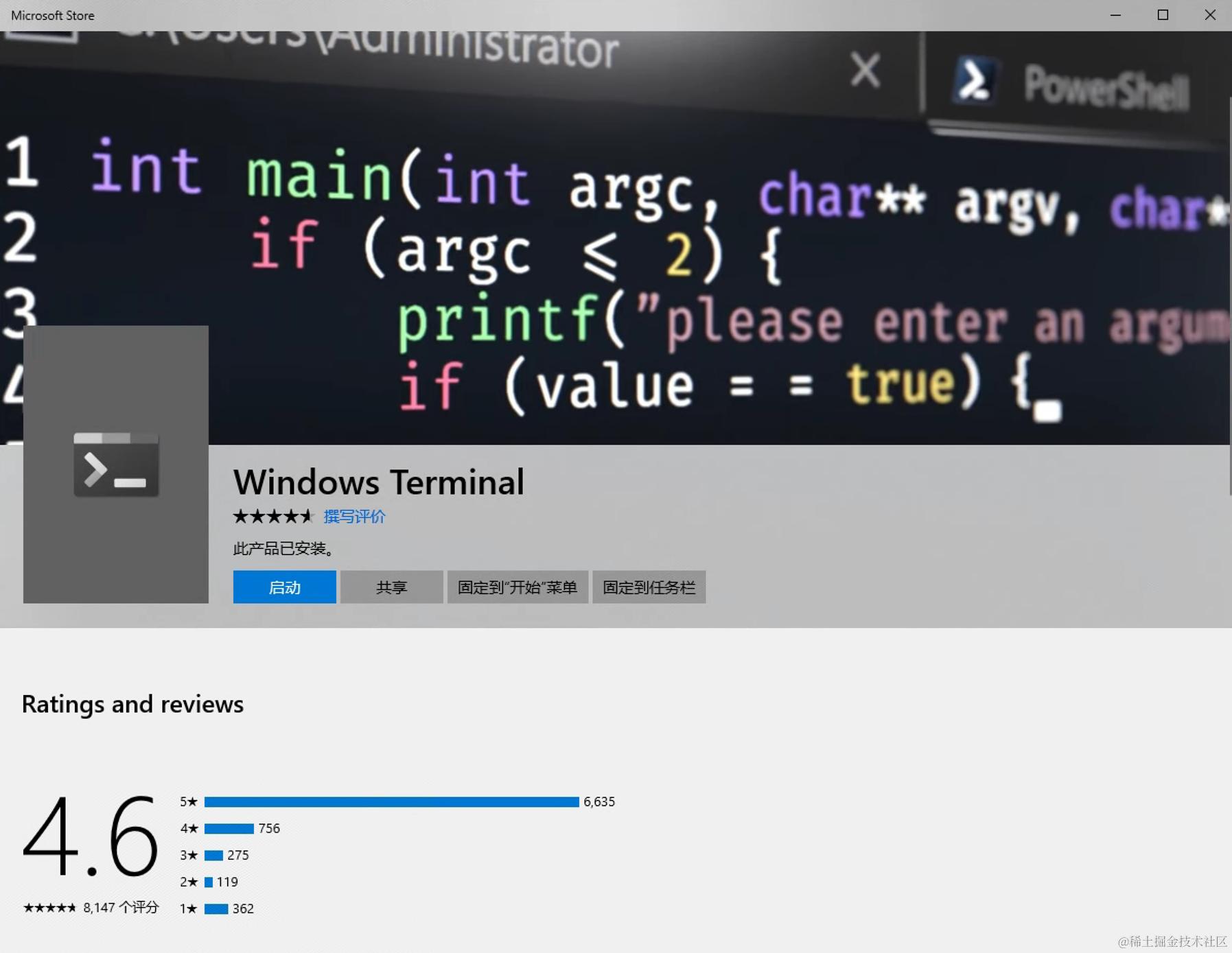Click 固定到任务栏 to pin to taskbar
Image resolution: width=1232 pixels, height=953 pixels.
[x=649, y=587]
